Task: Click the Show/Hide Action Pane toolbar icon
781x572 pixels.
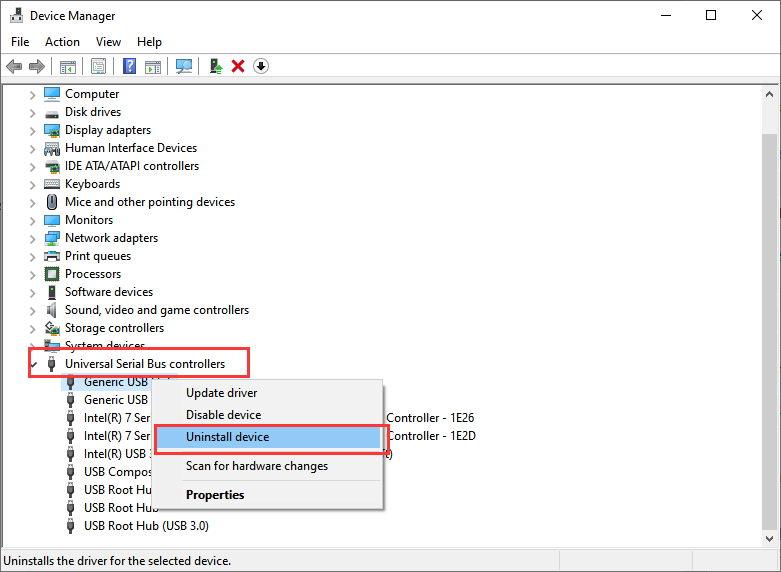Action: [153, 66]
